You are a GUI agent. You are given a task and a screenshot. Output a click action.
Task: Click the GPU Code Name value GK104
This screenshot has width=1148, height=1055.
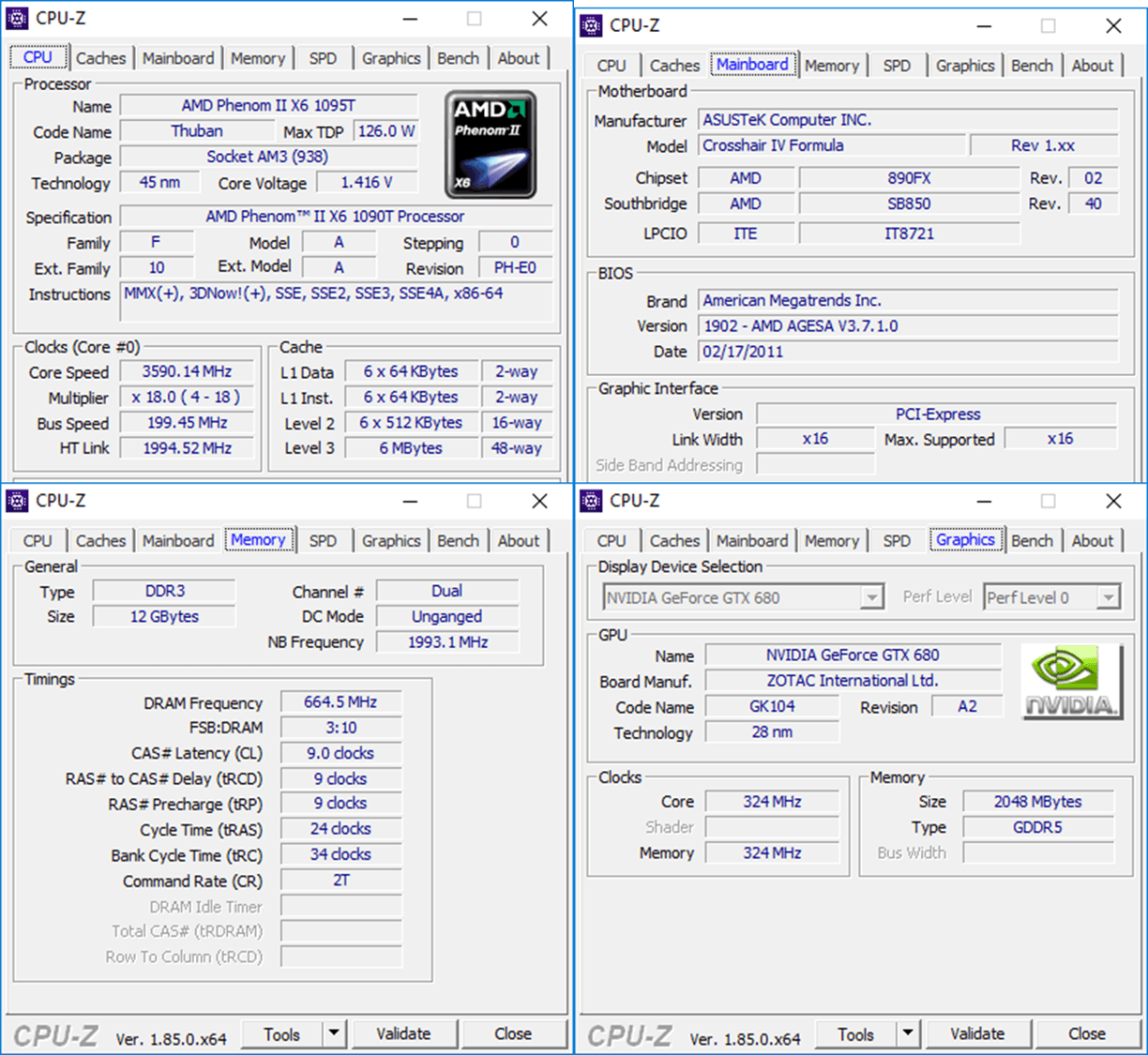tap(772, 706)
